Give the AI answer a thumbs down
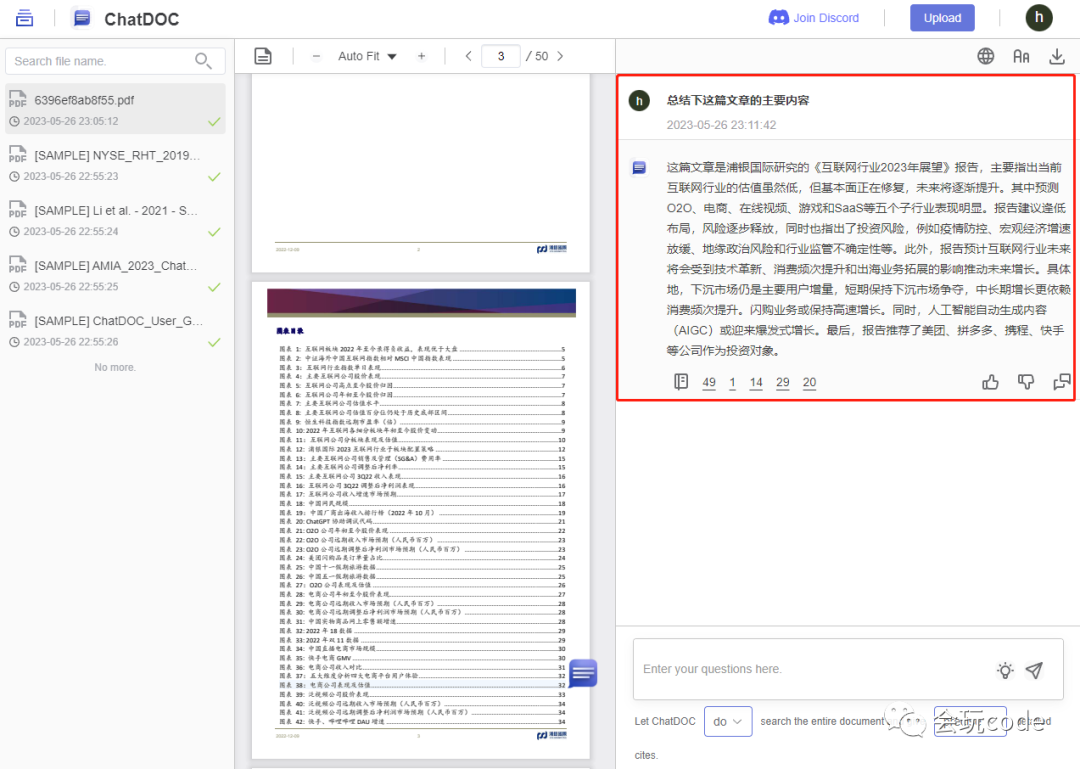 1026,381
